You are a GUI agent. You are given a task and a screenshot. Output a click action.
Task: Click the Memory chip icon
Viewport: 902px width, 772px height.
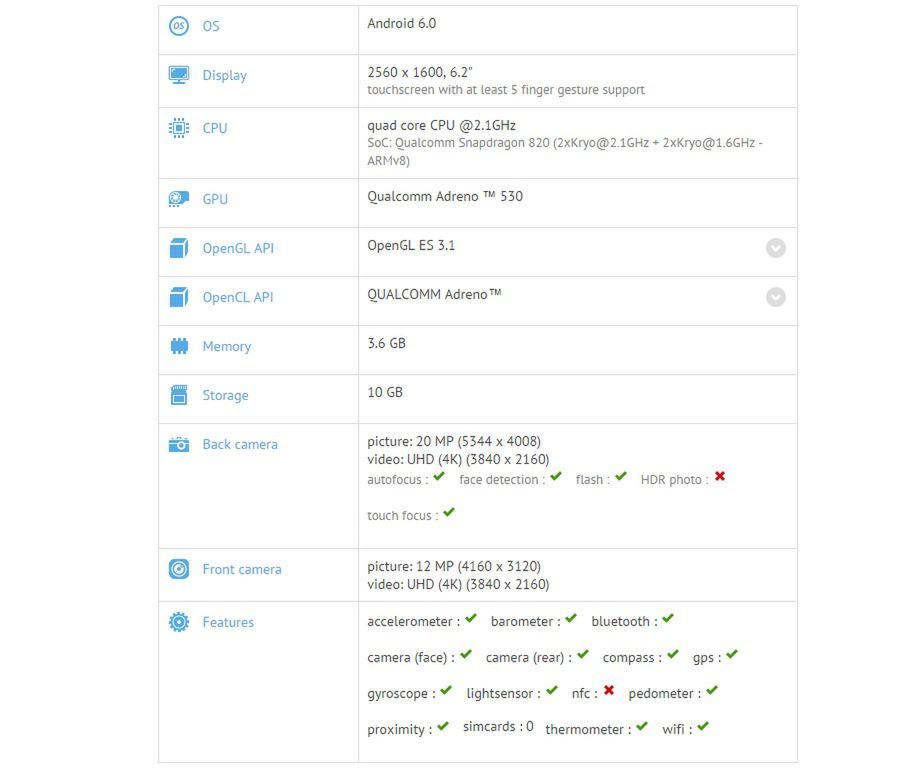point(179,346)
